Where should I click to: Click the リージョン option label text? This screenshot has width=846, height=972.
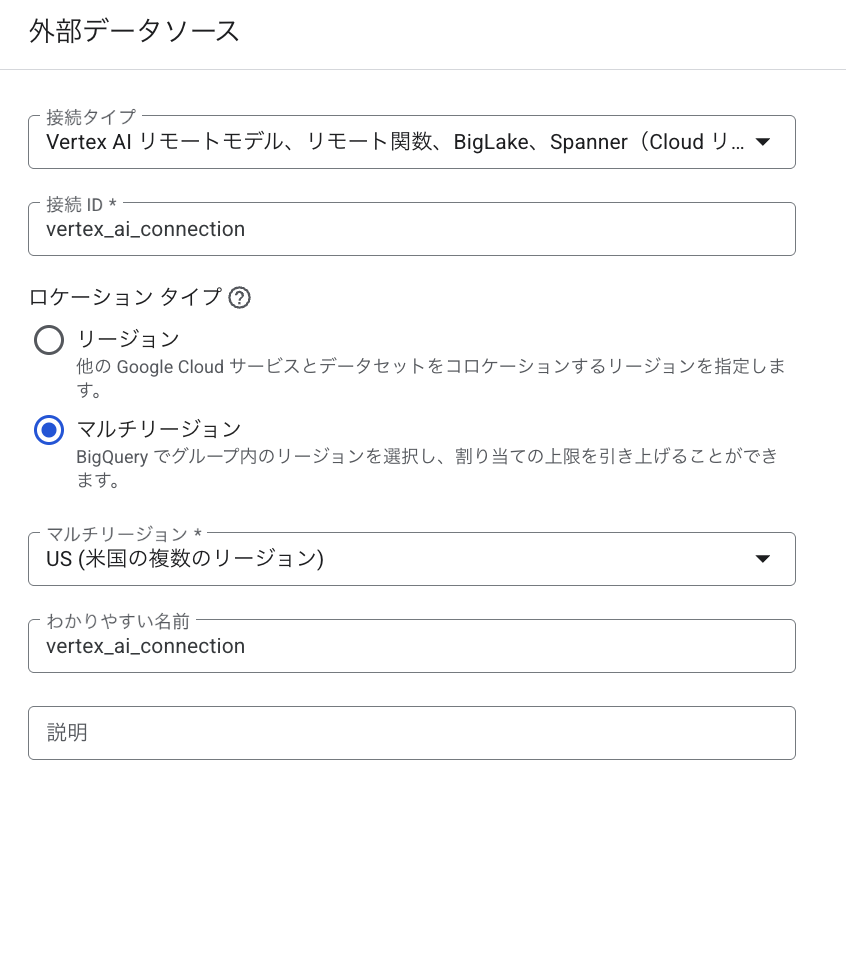[x=126, y=340]
